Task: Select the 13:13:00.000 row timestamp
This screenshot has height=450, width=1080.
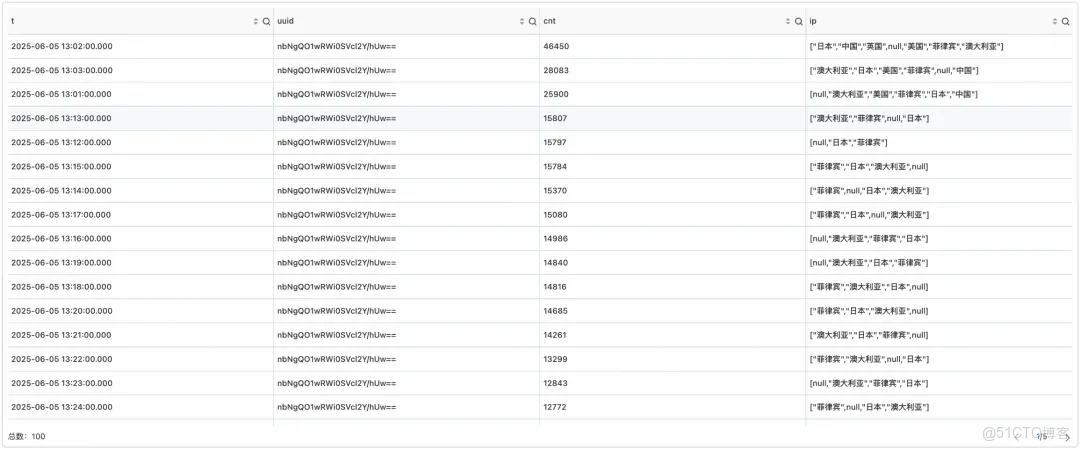Action: pos(61,118)
